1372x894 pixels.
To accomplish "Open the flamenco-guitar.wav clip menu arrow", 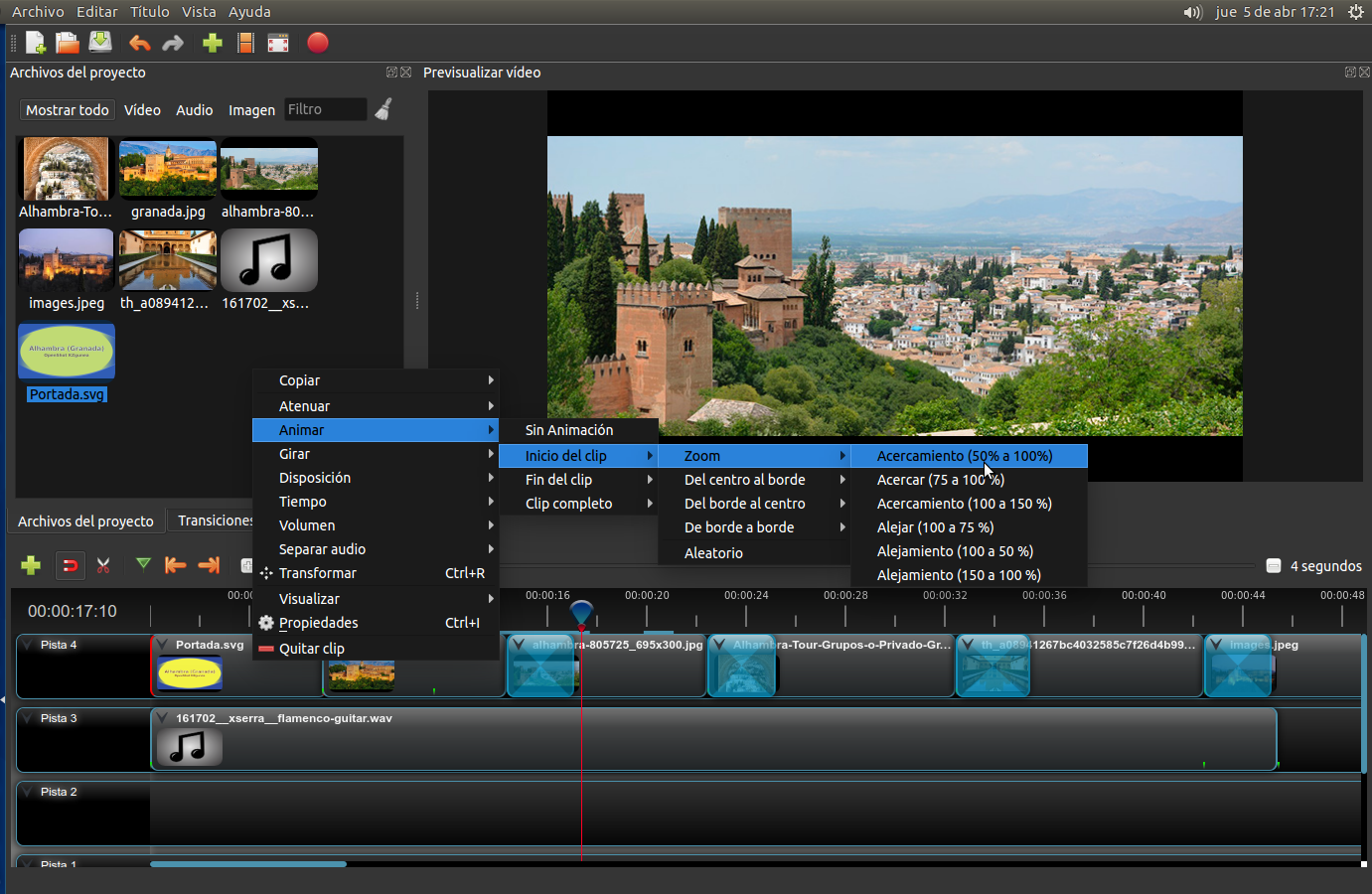I will tap(163, 718).
